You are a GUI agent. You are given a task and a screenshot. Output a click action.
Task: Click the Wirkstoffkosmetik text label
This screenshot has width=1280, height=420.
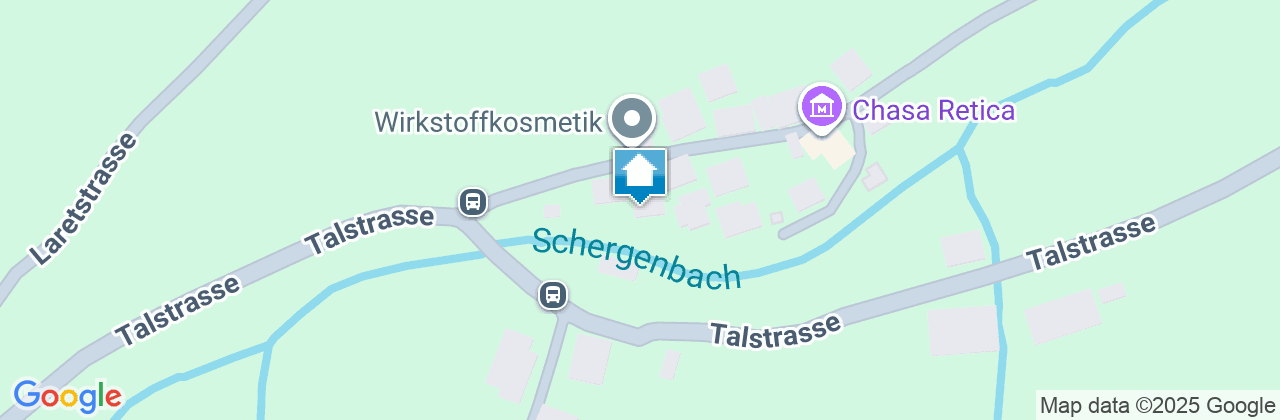tap(488, 122)
